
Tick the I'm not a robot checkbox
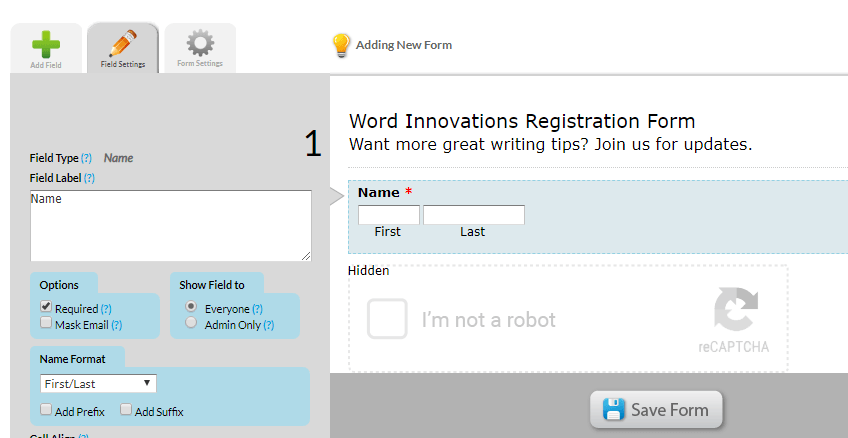tap(387, 318)
